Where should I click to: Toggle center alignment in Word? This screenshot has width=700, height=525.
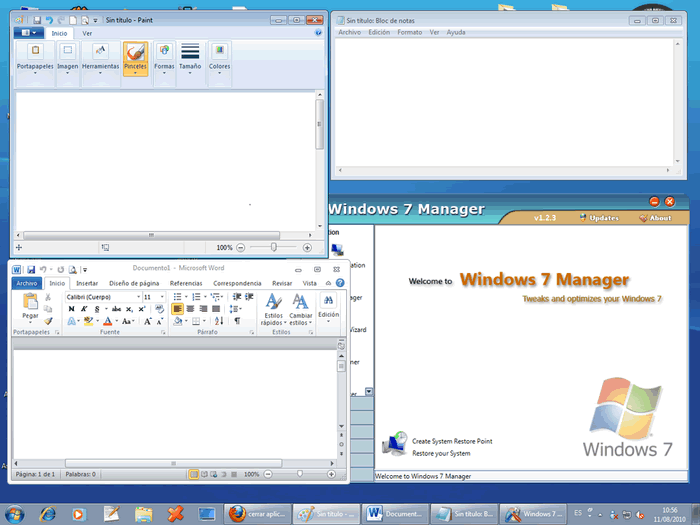(x=190, y=309)
